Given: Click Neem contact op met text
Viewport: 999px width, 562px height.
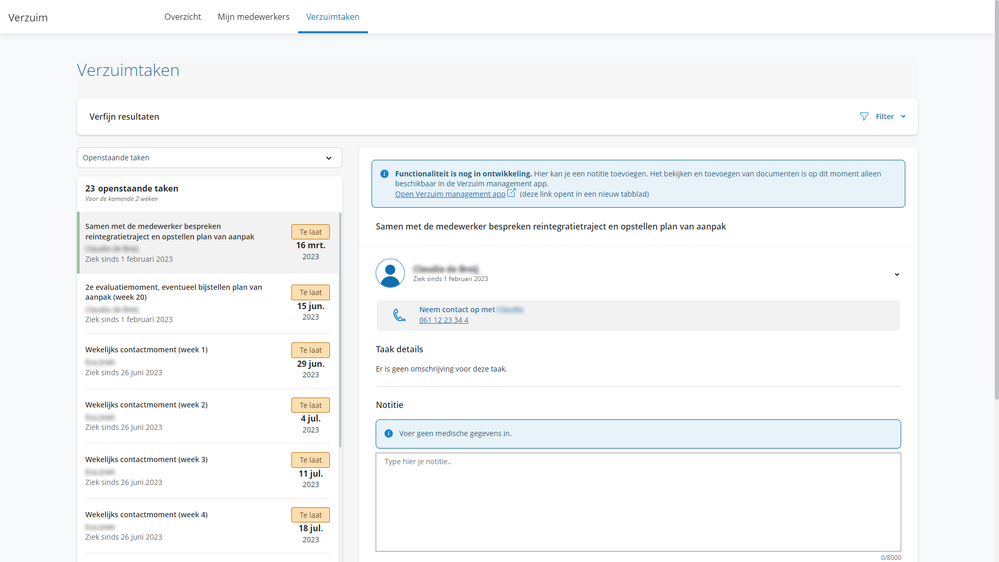Looking at the screenshot, I should coord(457,310).
